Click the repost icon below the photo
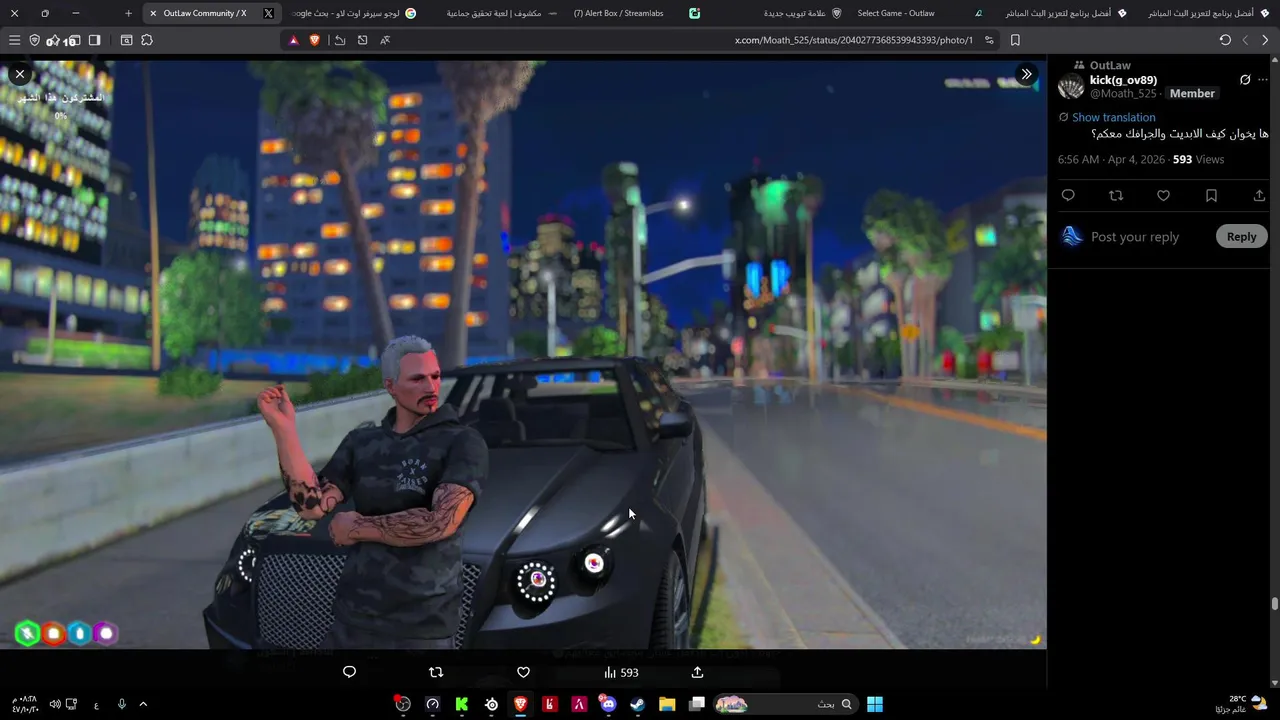 (436, 672)
